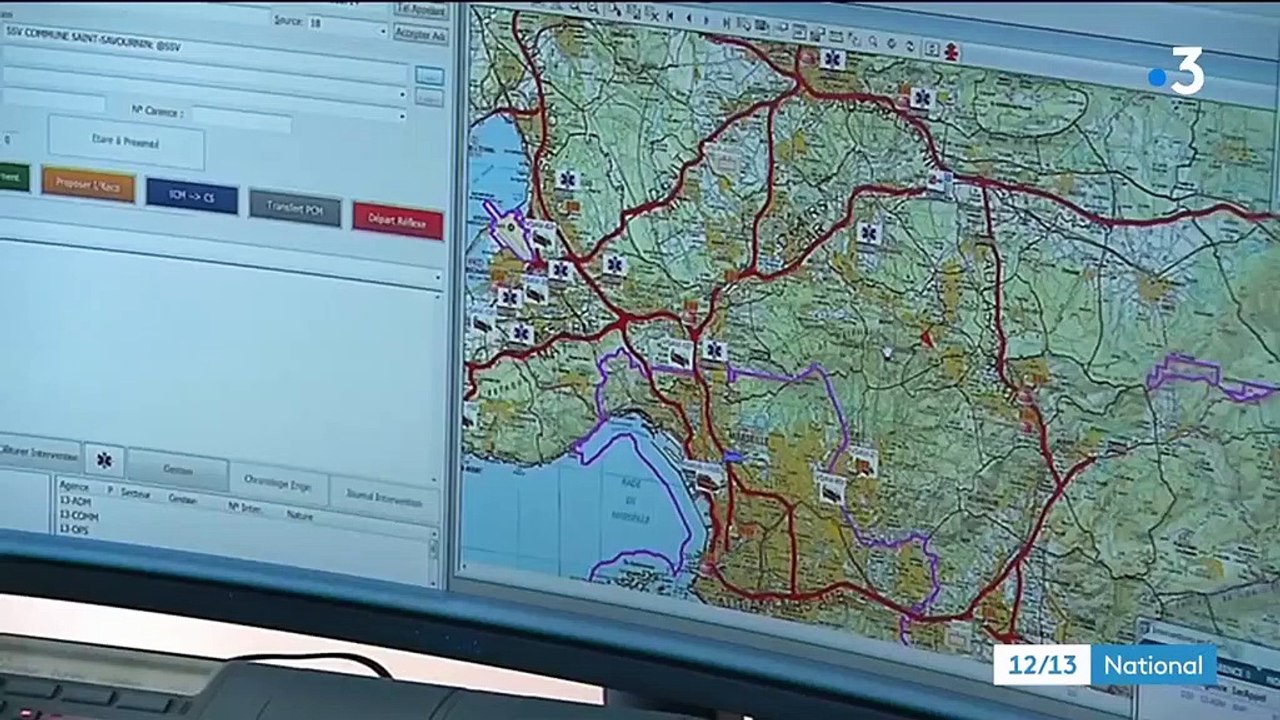The width and height of the screenshot is (1280, 720).
Task: Click the blue SCM -> CS button
Action: pyautogui.click(x=191, y=197)
